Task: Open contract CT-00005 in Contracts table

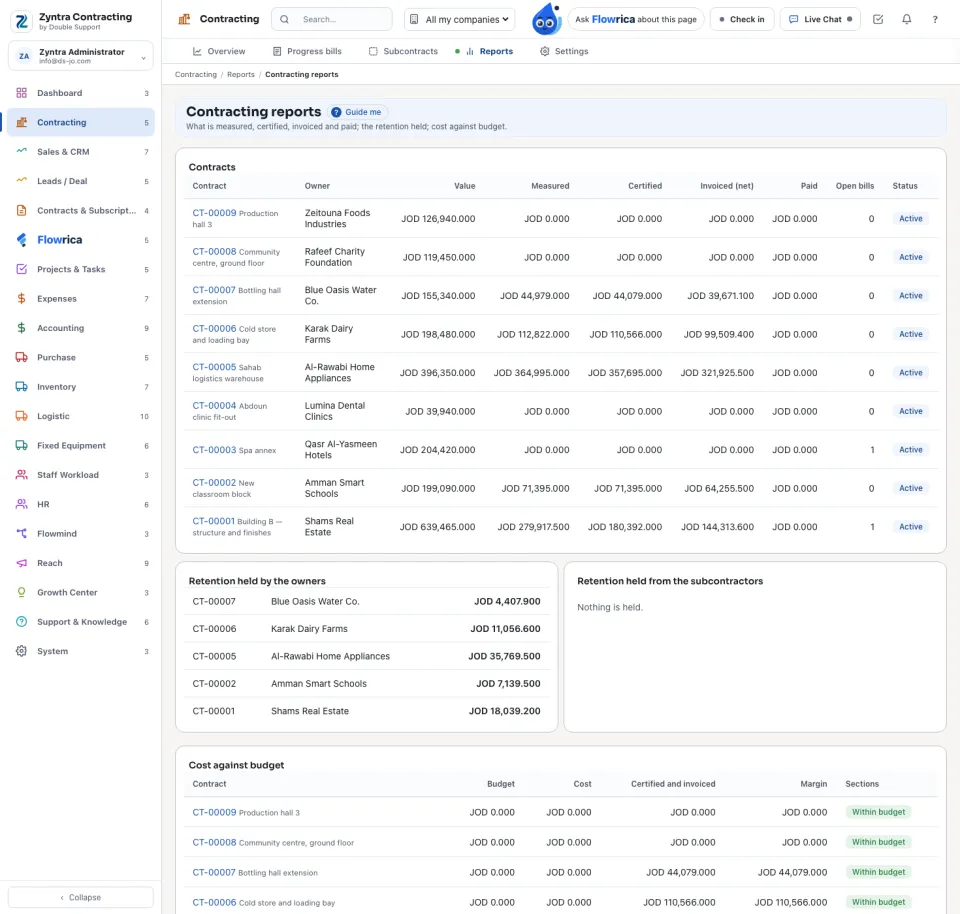Action: [214, 367]
